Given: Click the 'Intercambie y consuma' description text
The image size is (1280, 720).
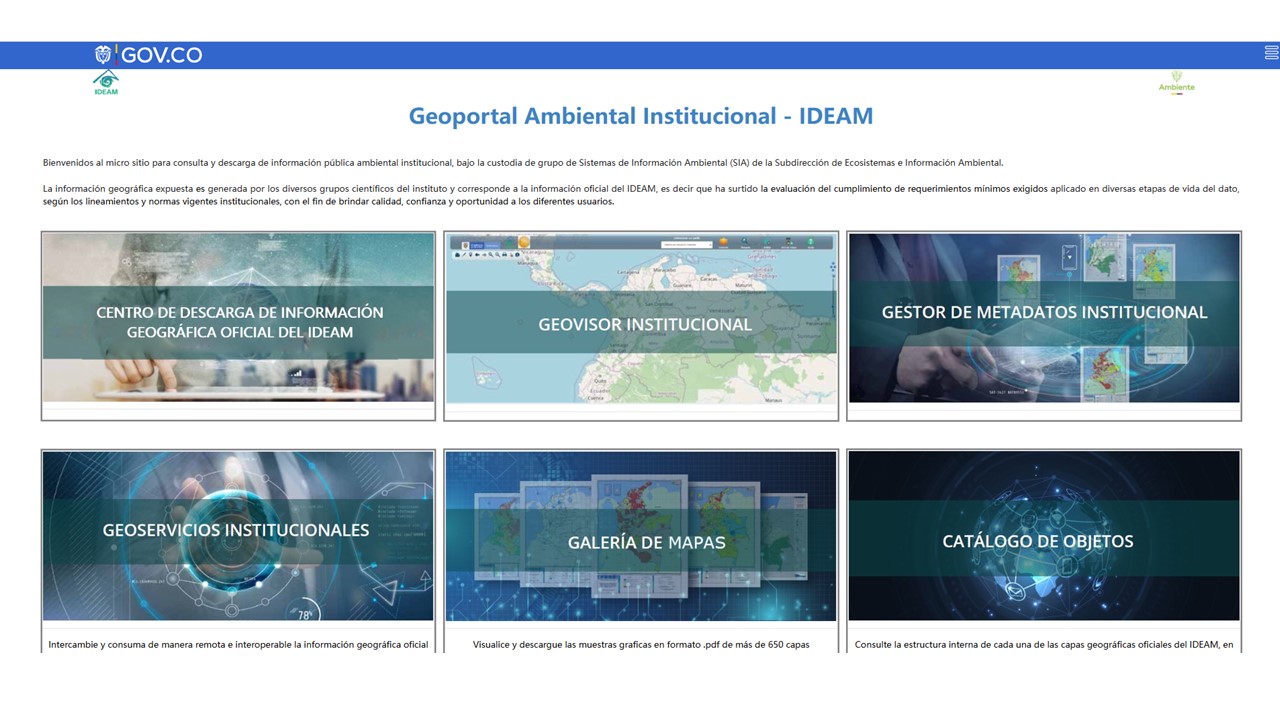Looking at the screenshot, I should pos(238,645).
